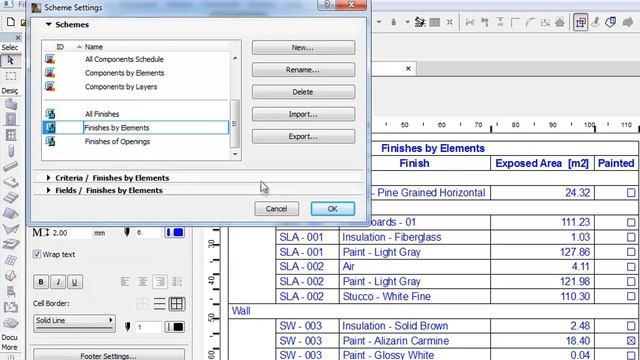
Task: Click the Import... button
Action: (x=303, y=114)
